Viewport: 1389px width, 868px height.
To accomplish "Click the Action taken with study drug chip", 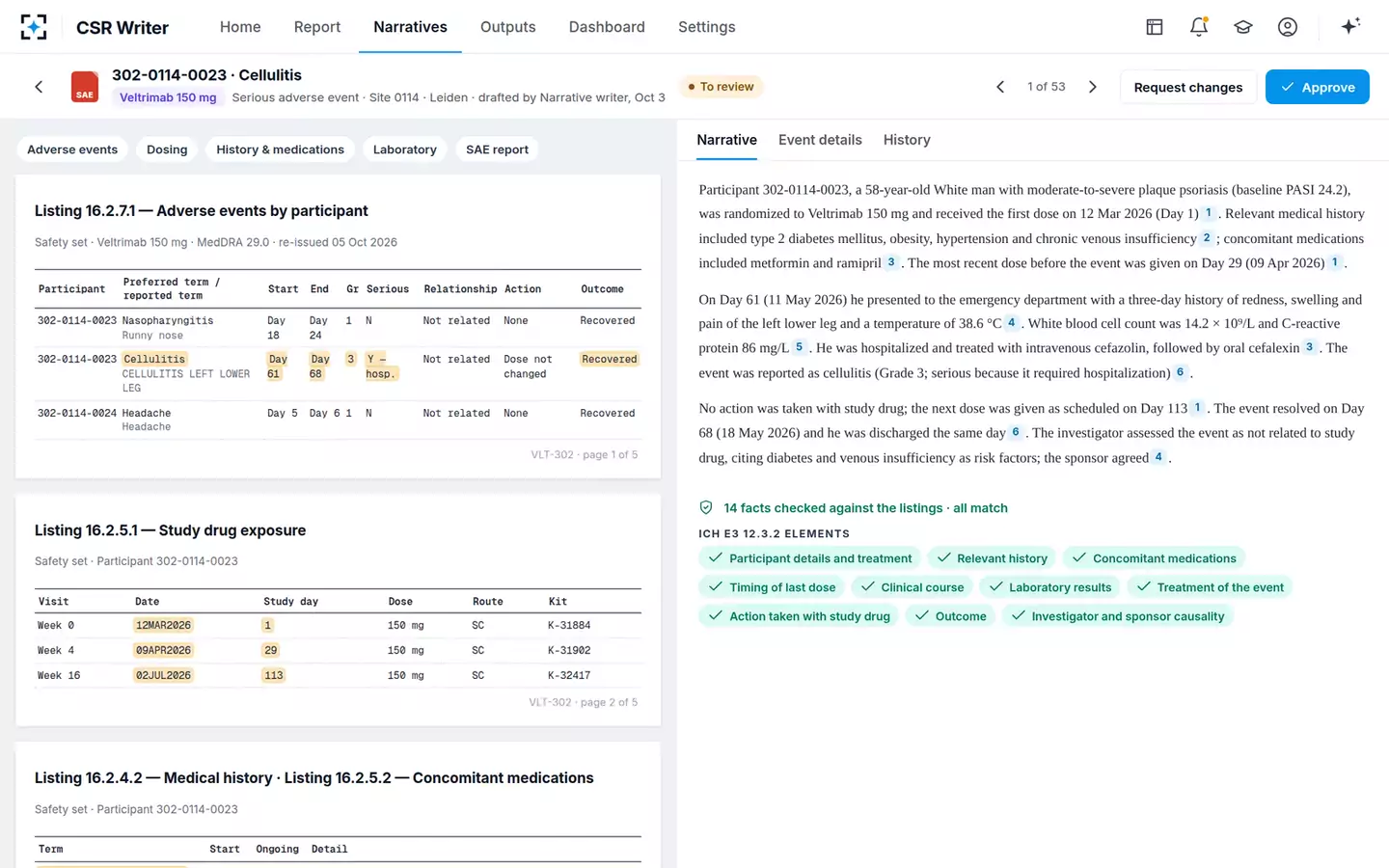I will point(799,616).
